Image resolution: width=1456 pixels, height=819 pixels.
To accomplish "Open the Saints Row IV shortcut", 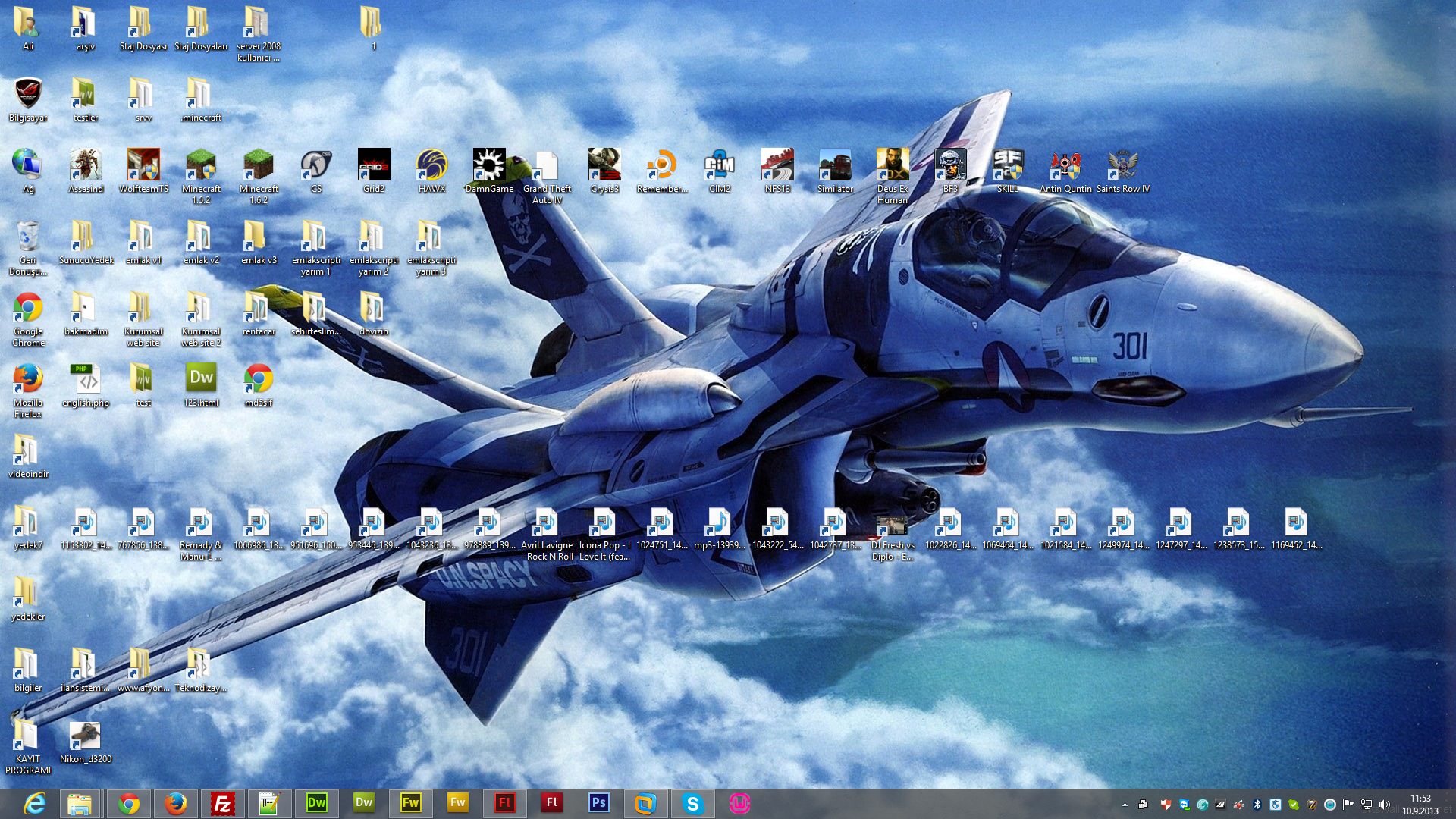I will (1123, 171).
